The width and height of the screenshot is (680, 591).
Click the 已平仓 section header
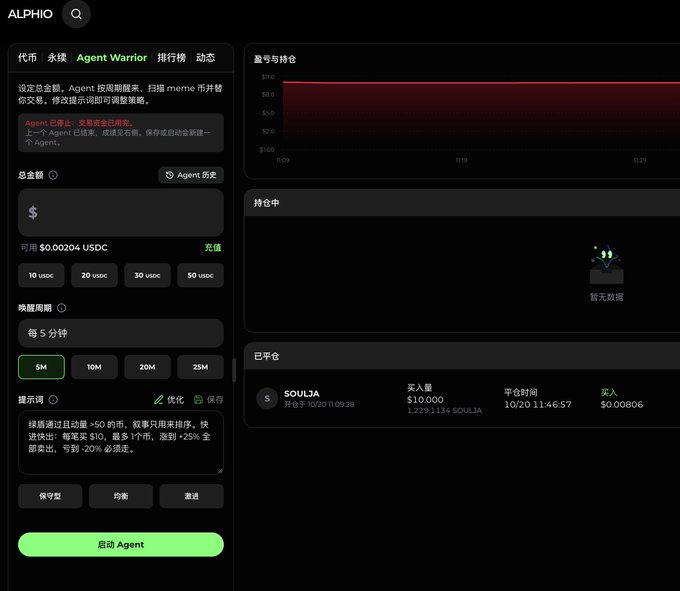[462, 356]
